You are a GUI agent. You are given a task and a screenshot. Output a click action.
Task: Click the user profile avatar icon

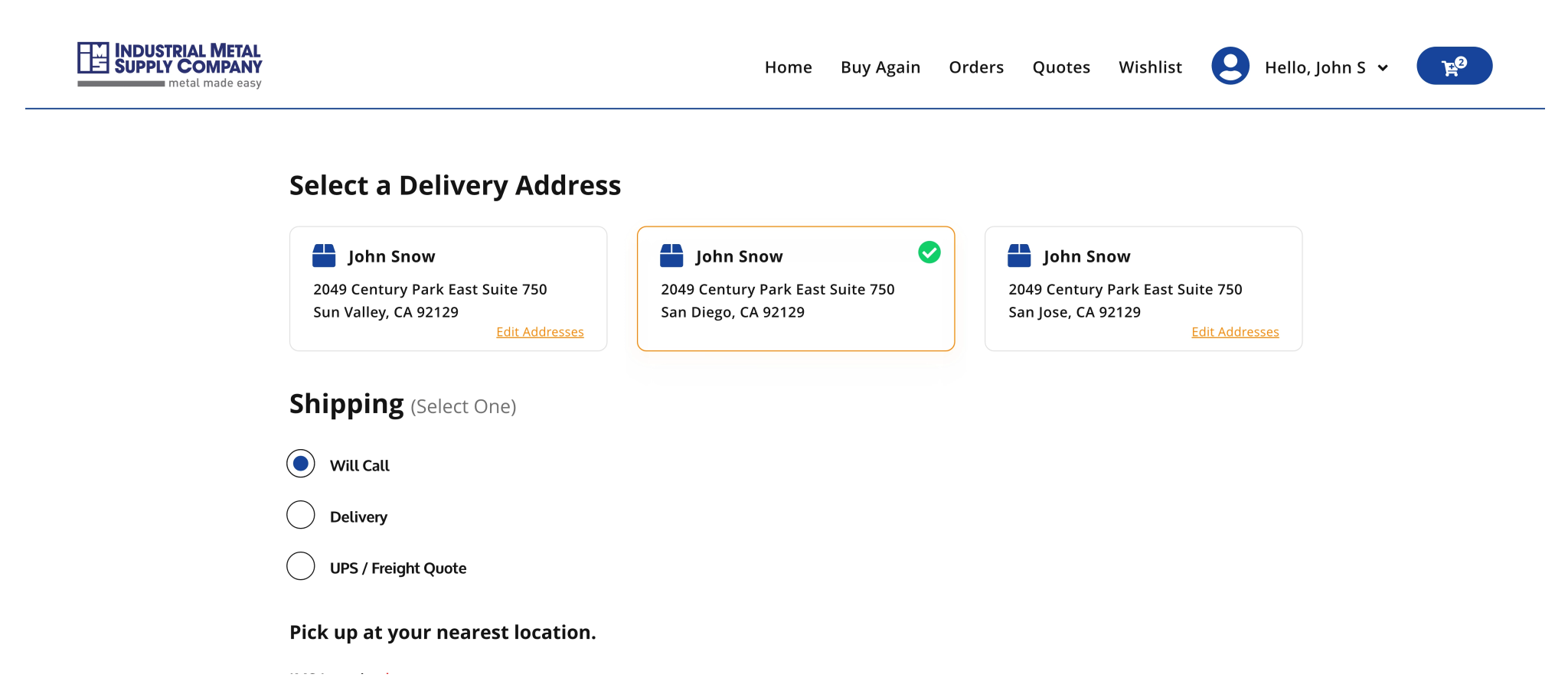pyautogui.click(x=1230, y=67)
